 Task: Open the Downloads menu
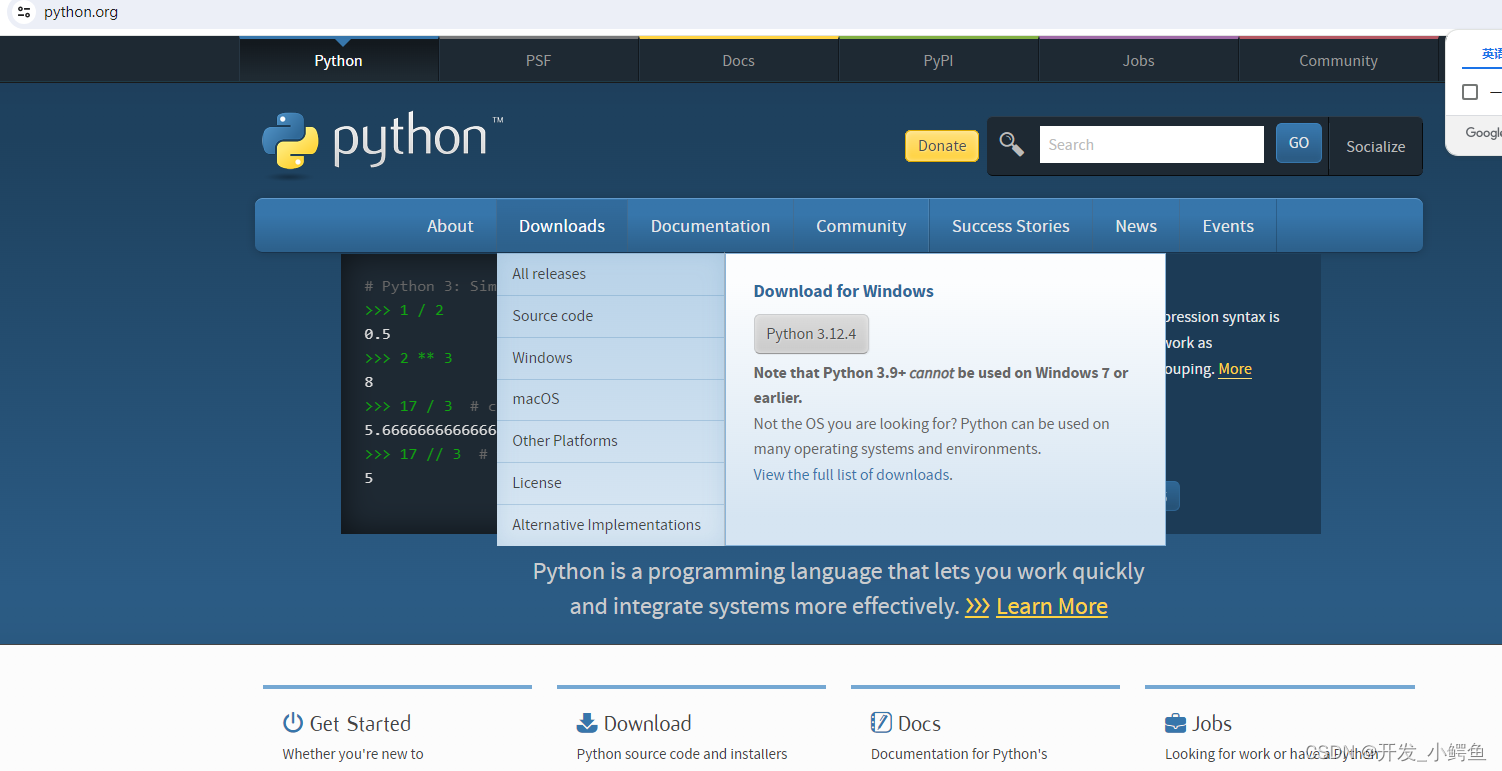tap(561, 225)
